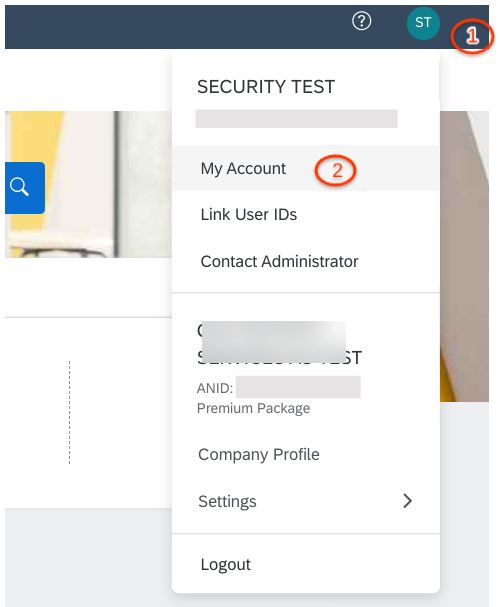
Task: Click the blurred company name block
Action: point(274,342)
